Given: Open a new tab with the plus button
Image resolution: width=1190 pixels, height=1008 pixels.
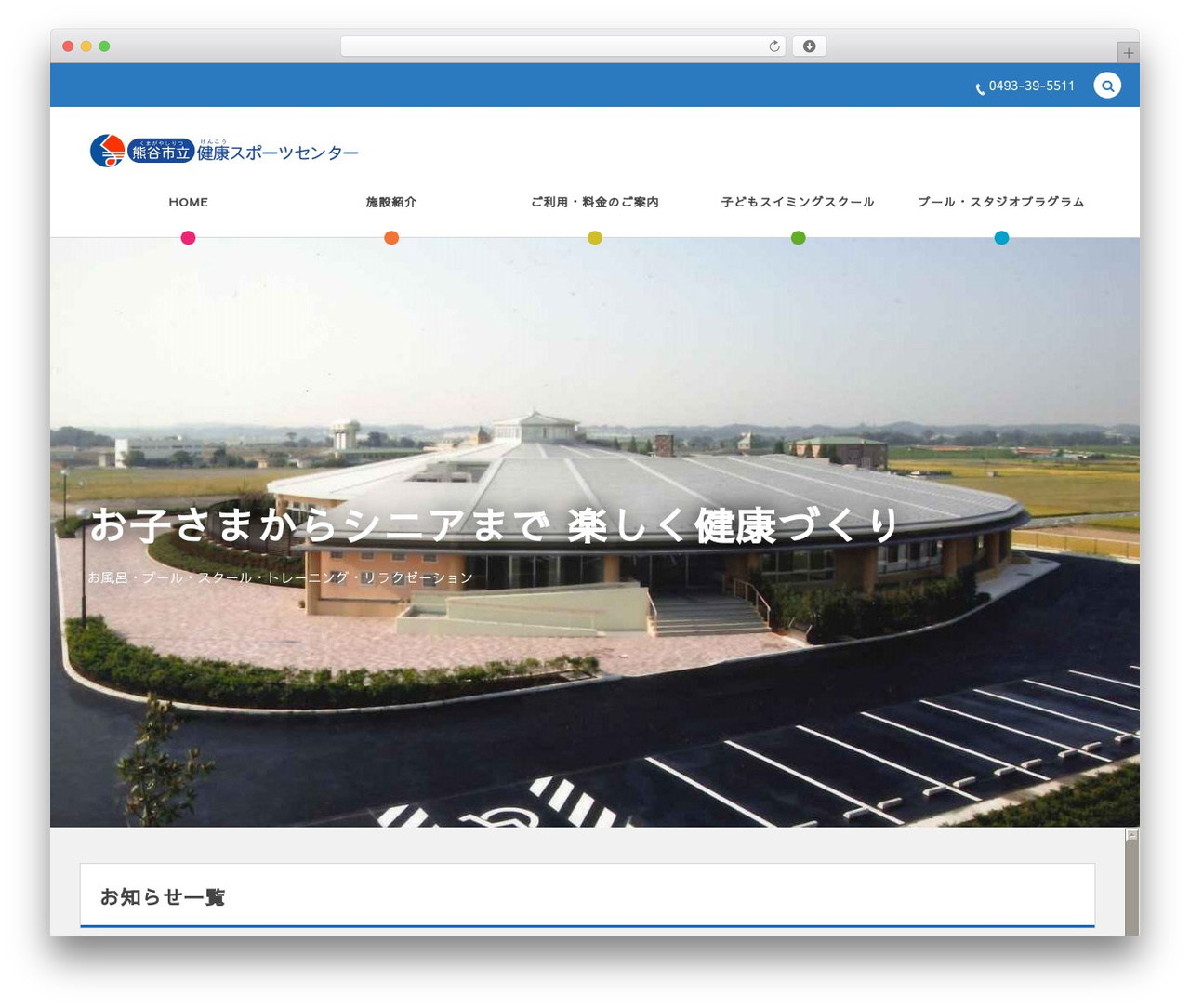Looking at the screenshot, I should (x=1128, y=53).
